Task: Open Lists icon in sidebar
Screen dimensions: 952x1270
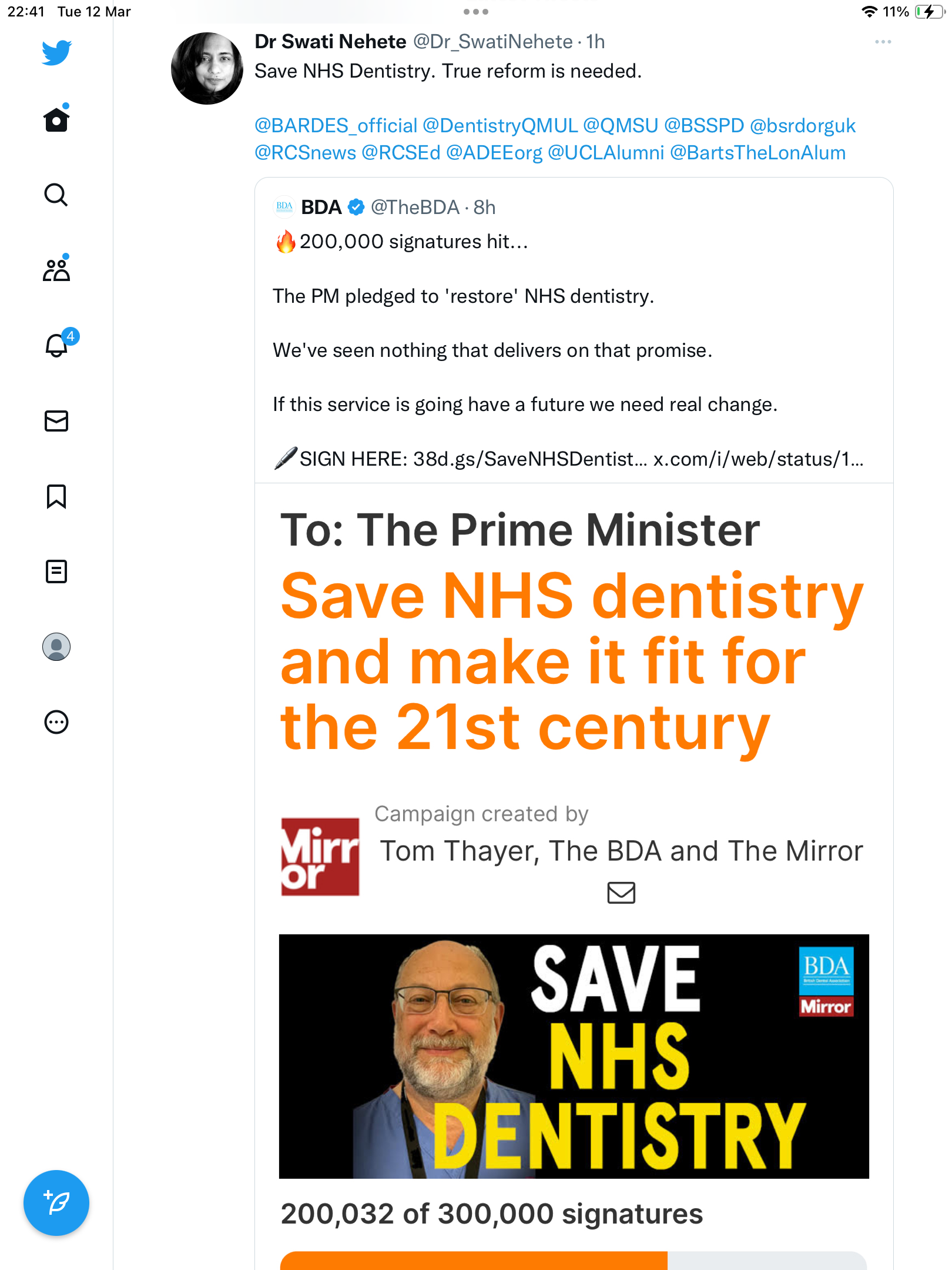Action: click(x=56, y=571)
